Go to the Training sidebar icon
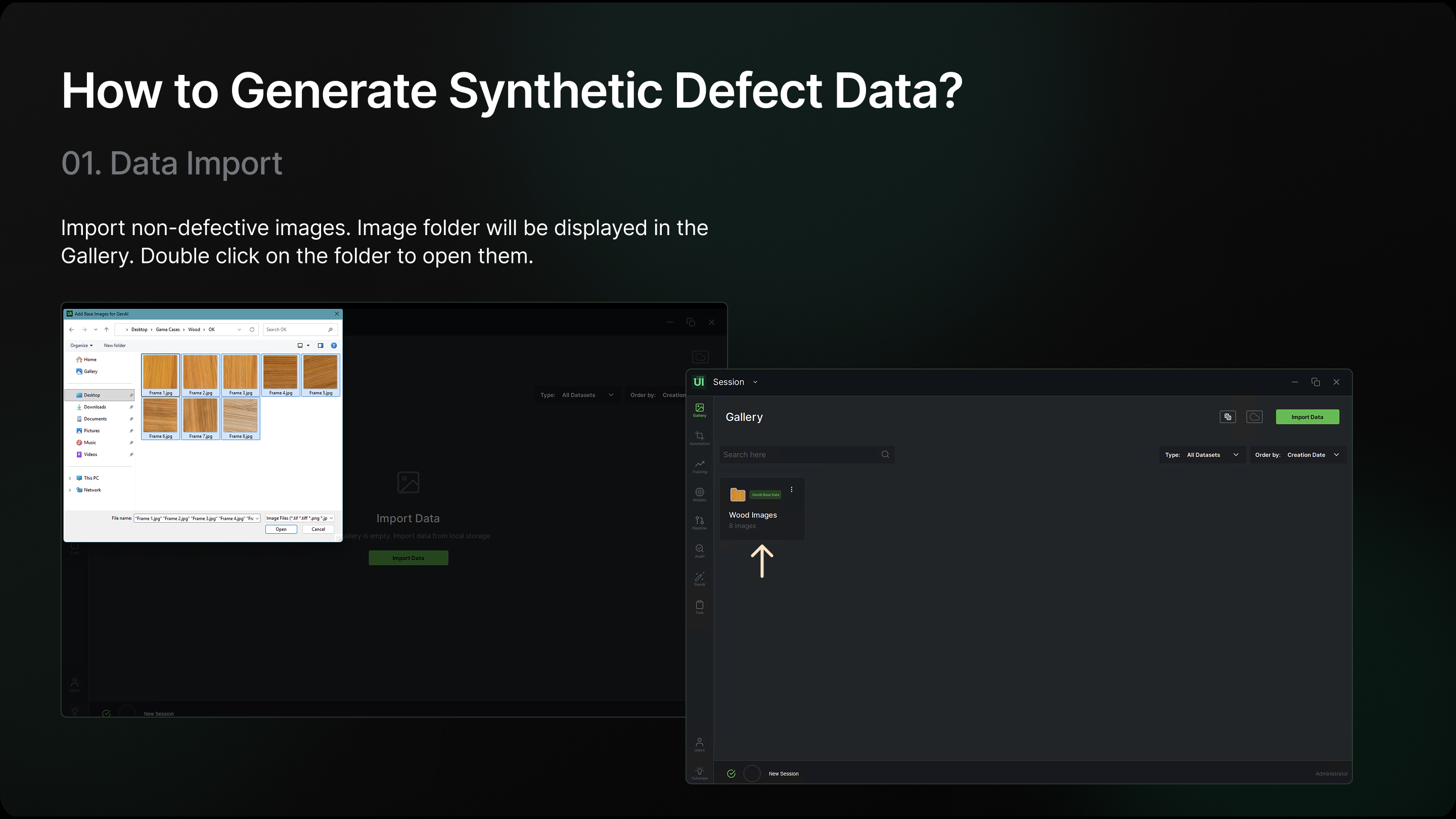 [x=699, y=466]
